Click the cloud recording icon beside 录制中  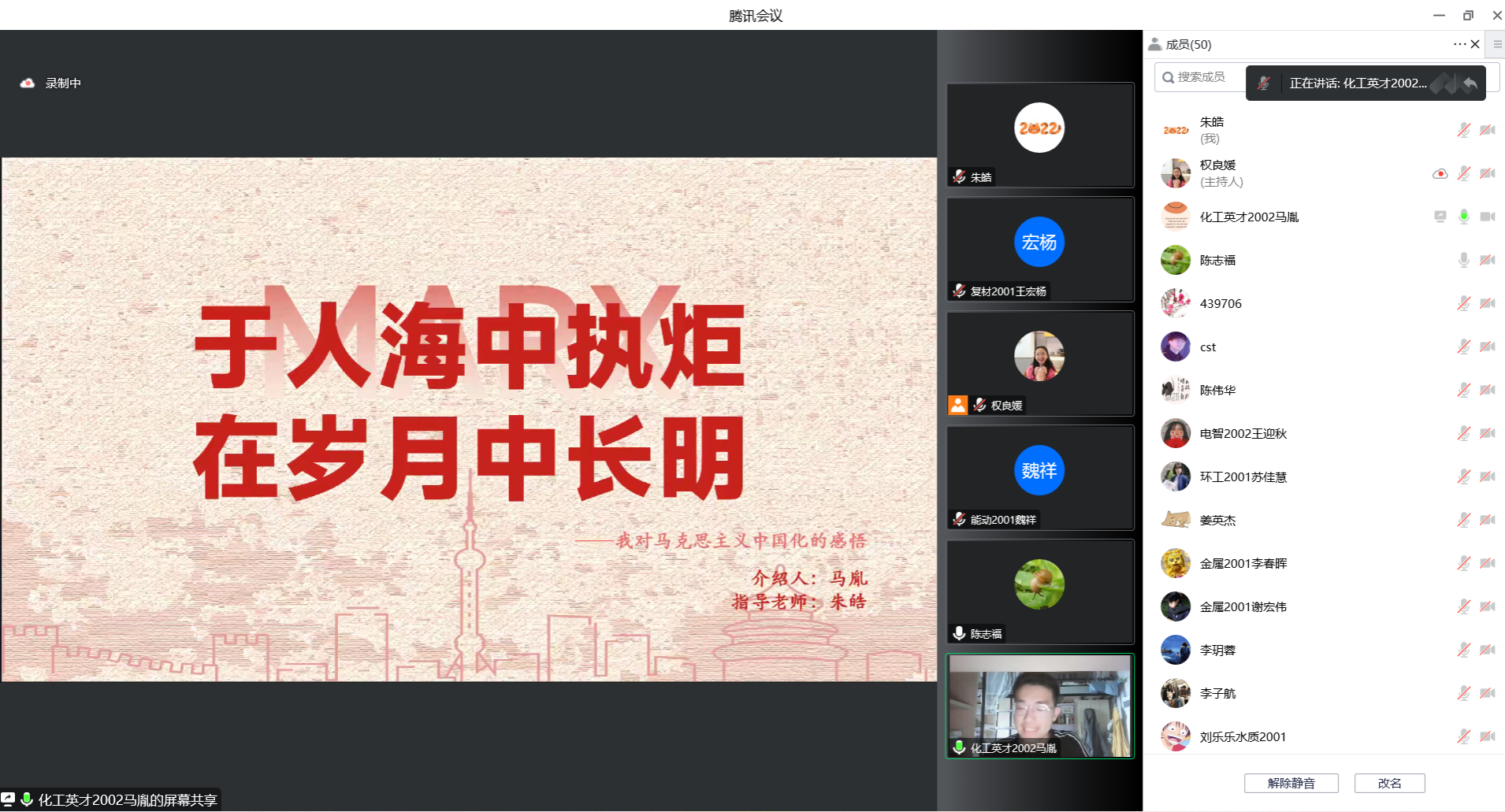tap(28, 83)
